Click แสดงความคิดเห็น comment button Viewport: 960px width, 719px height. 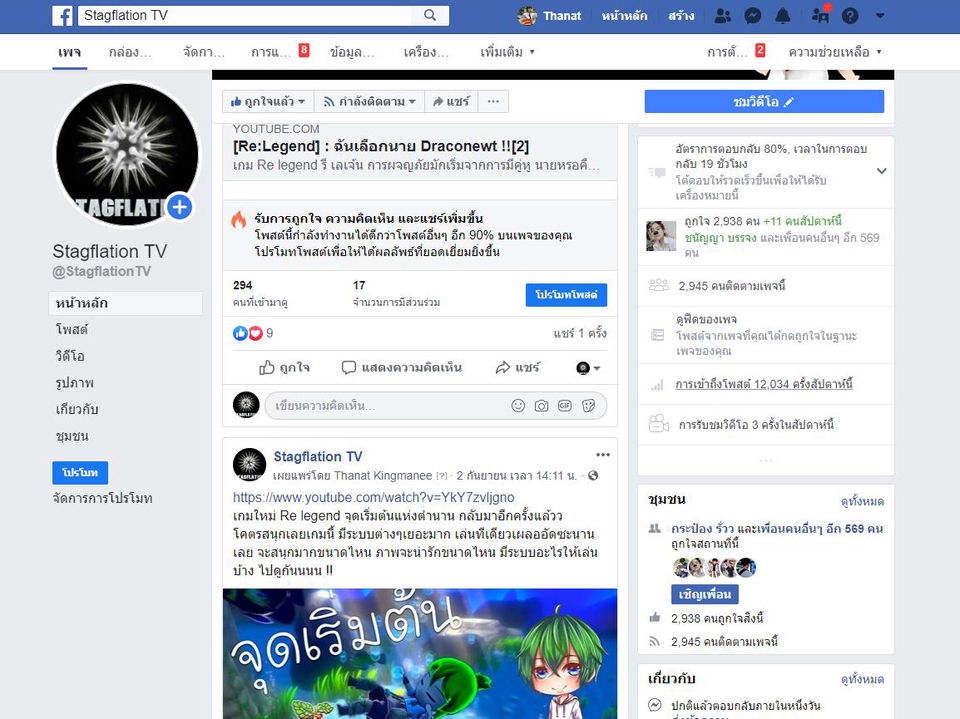point(402,367)
